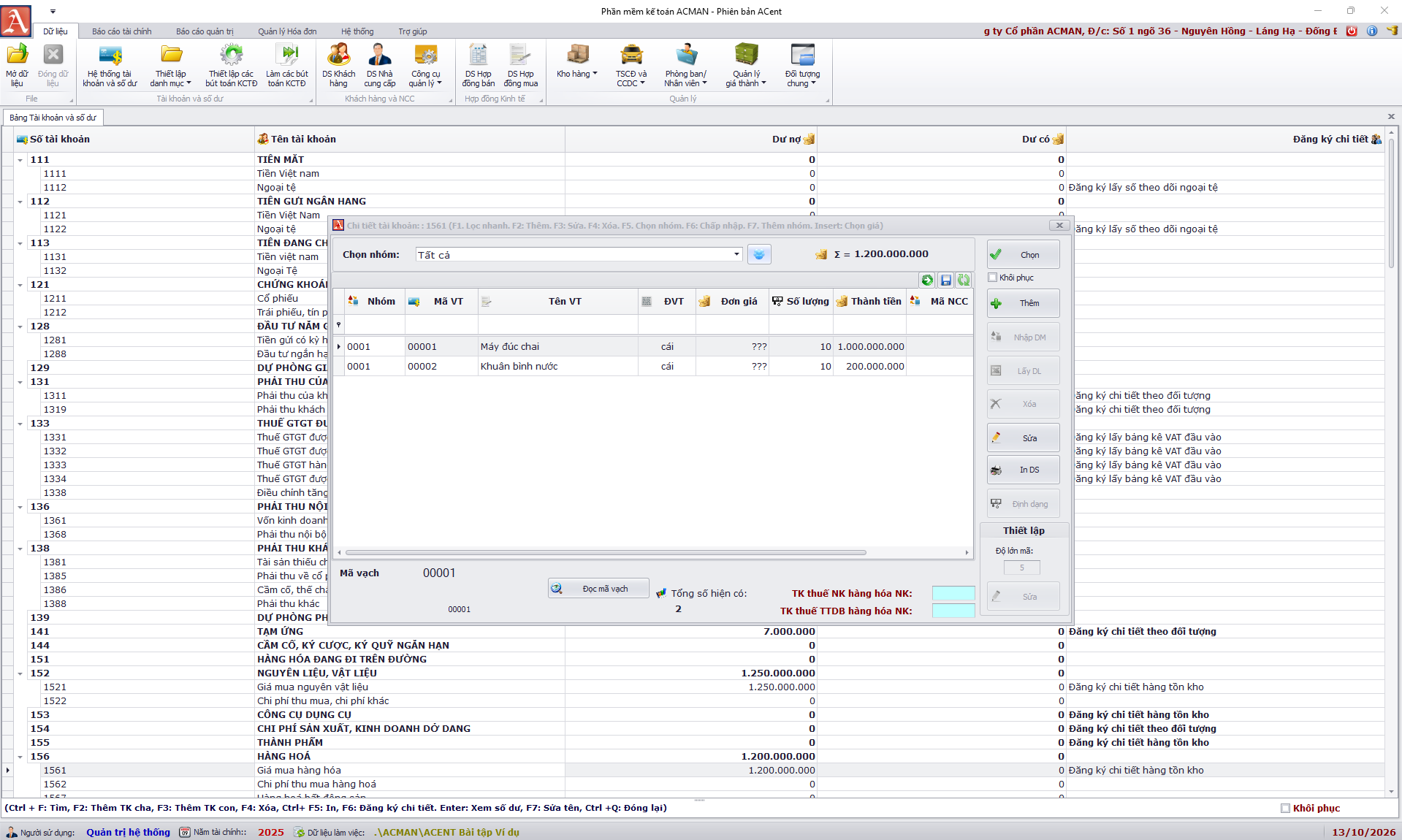Image resolution: width=1402 pixels, height=840 pixels.
Task: Open Mở dữ liệu folder icon
Action: tap(17, 64)
